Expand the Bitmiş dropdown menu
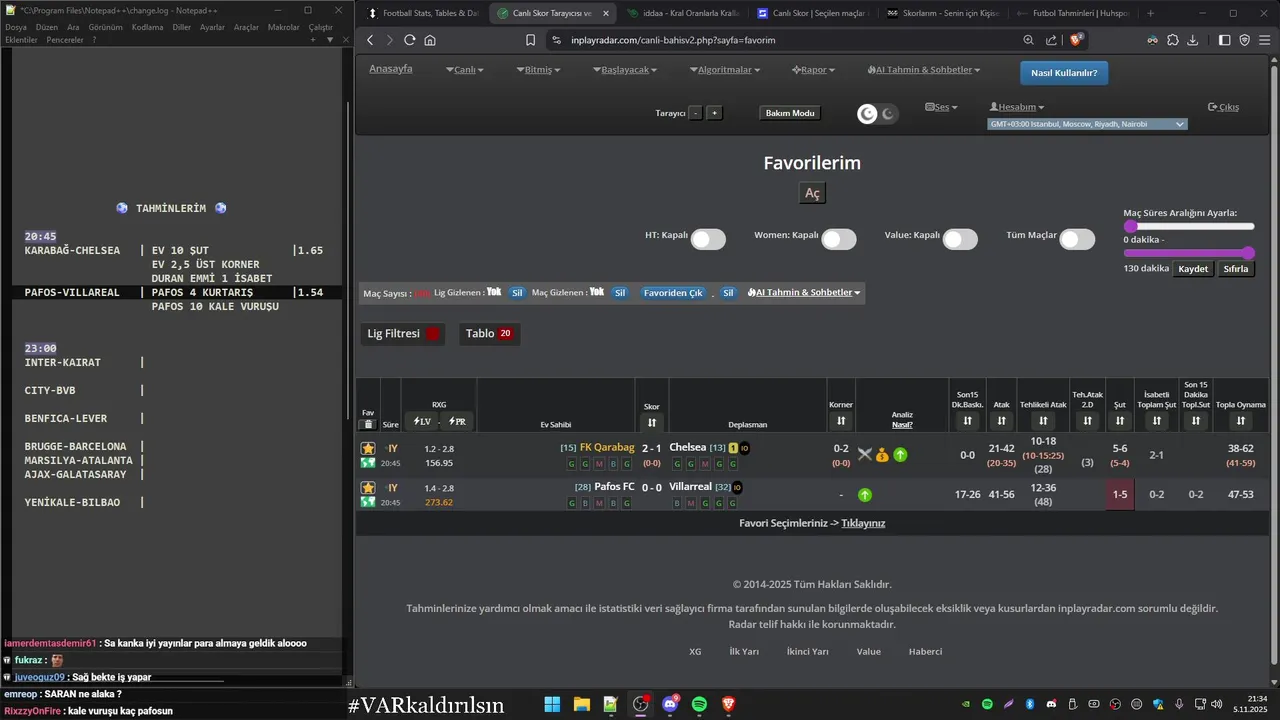The height and width of the screenshot is (720, 1280). (538, 70)
